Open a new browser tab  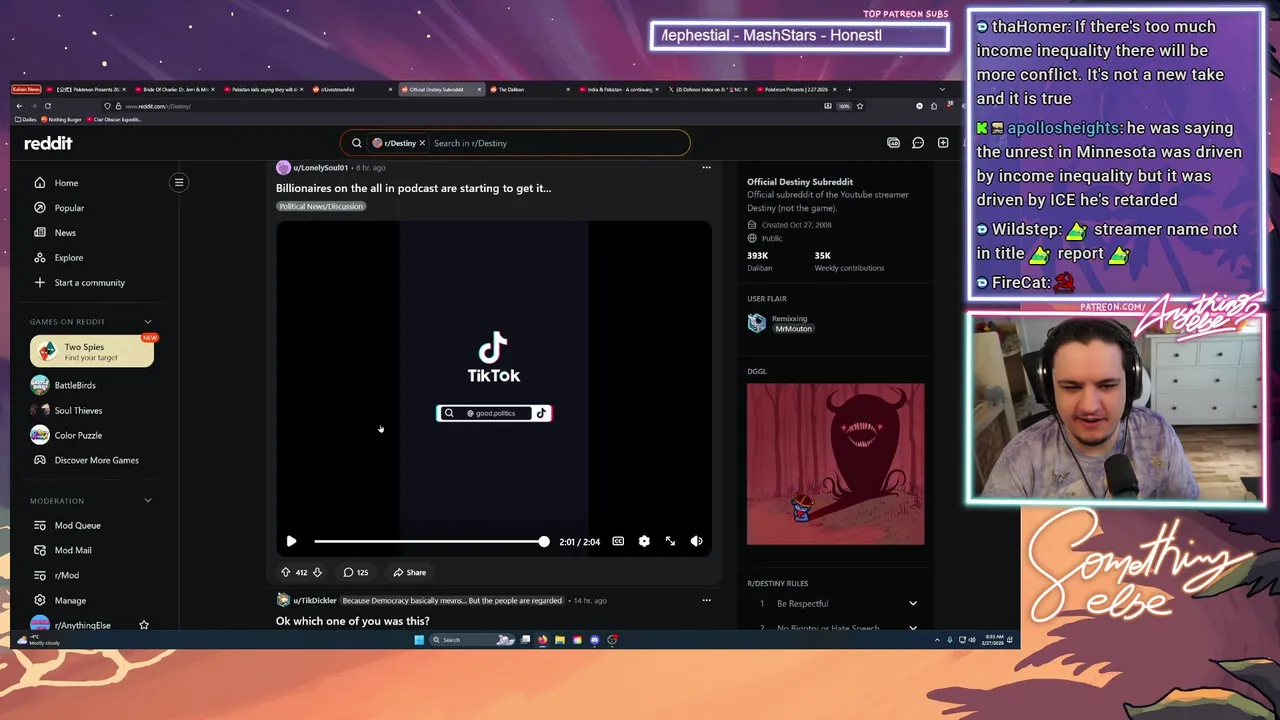(x=849, y=89)
